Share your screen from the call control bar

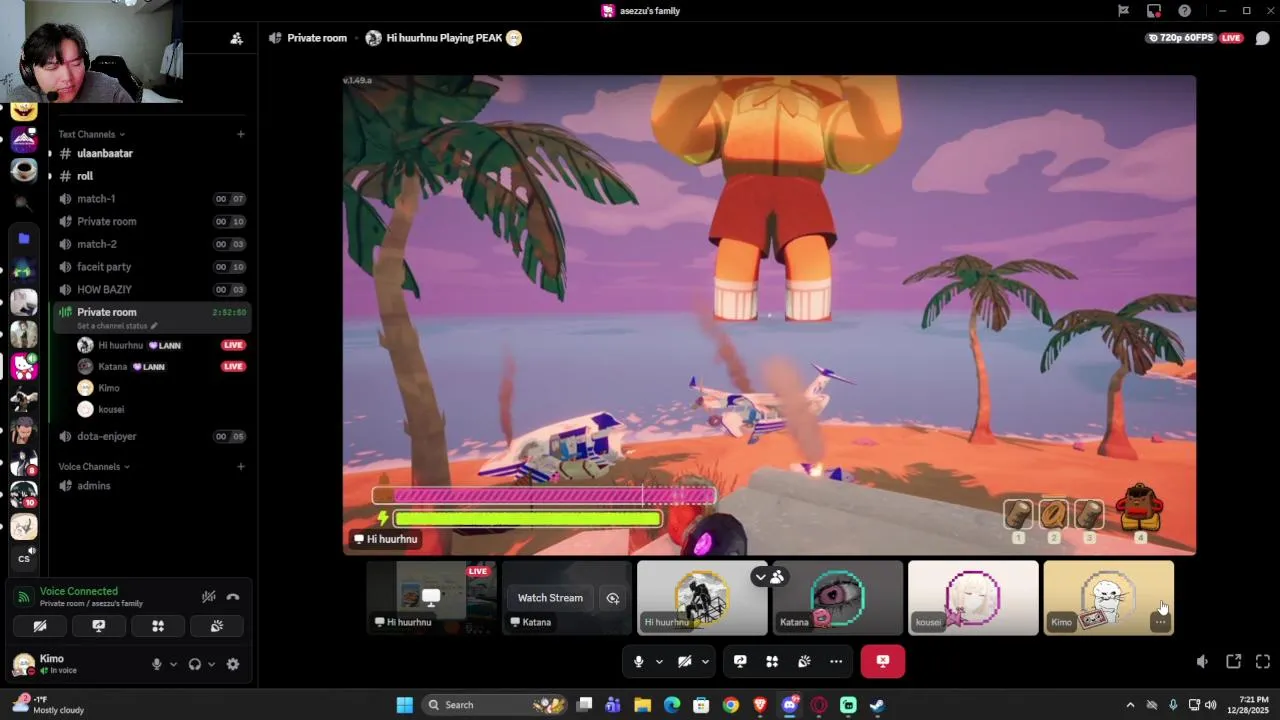click(740, 661)
